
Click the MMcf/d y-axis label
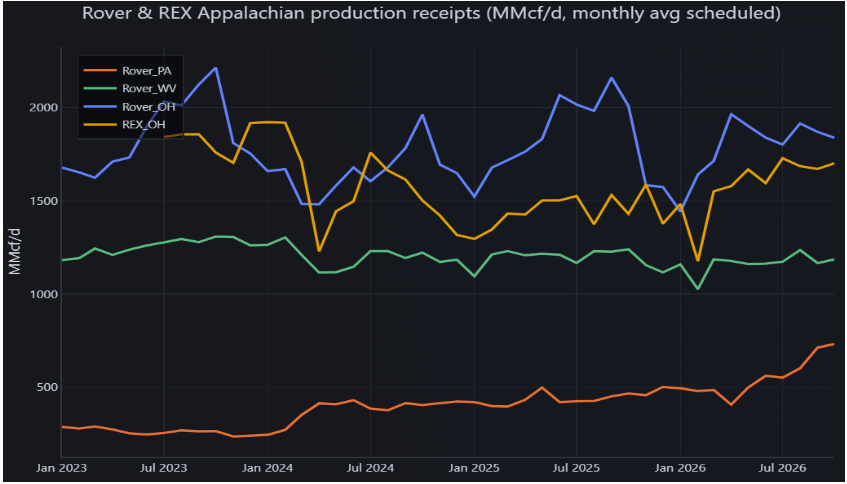pyautogui.click(x=16, y=251)
